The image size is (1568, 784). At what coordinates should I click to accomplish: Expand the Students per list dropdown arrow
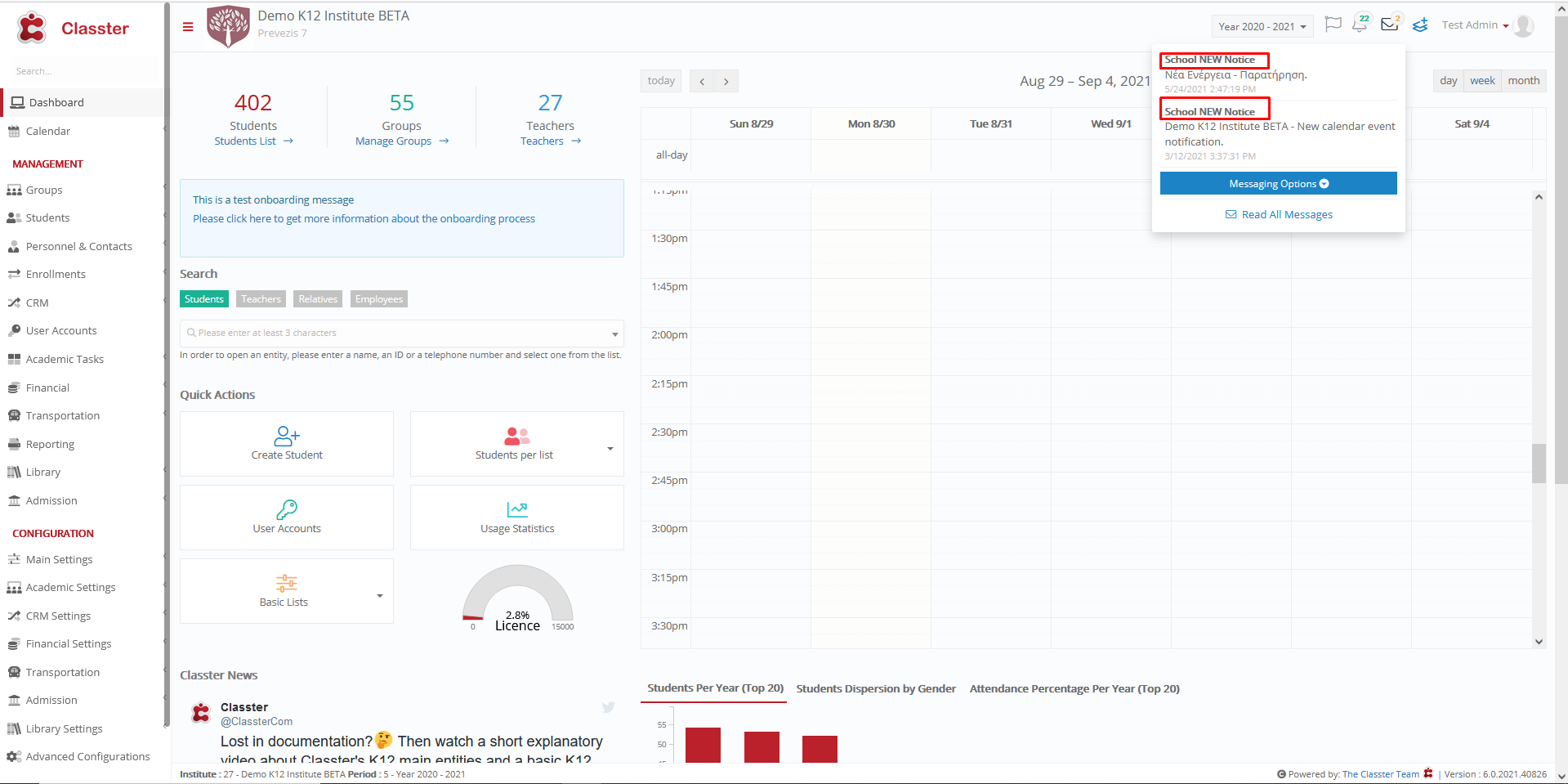pos(610,448)
